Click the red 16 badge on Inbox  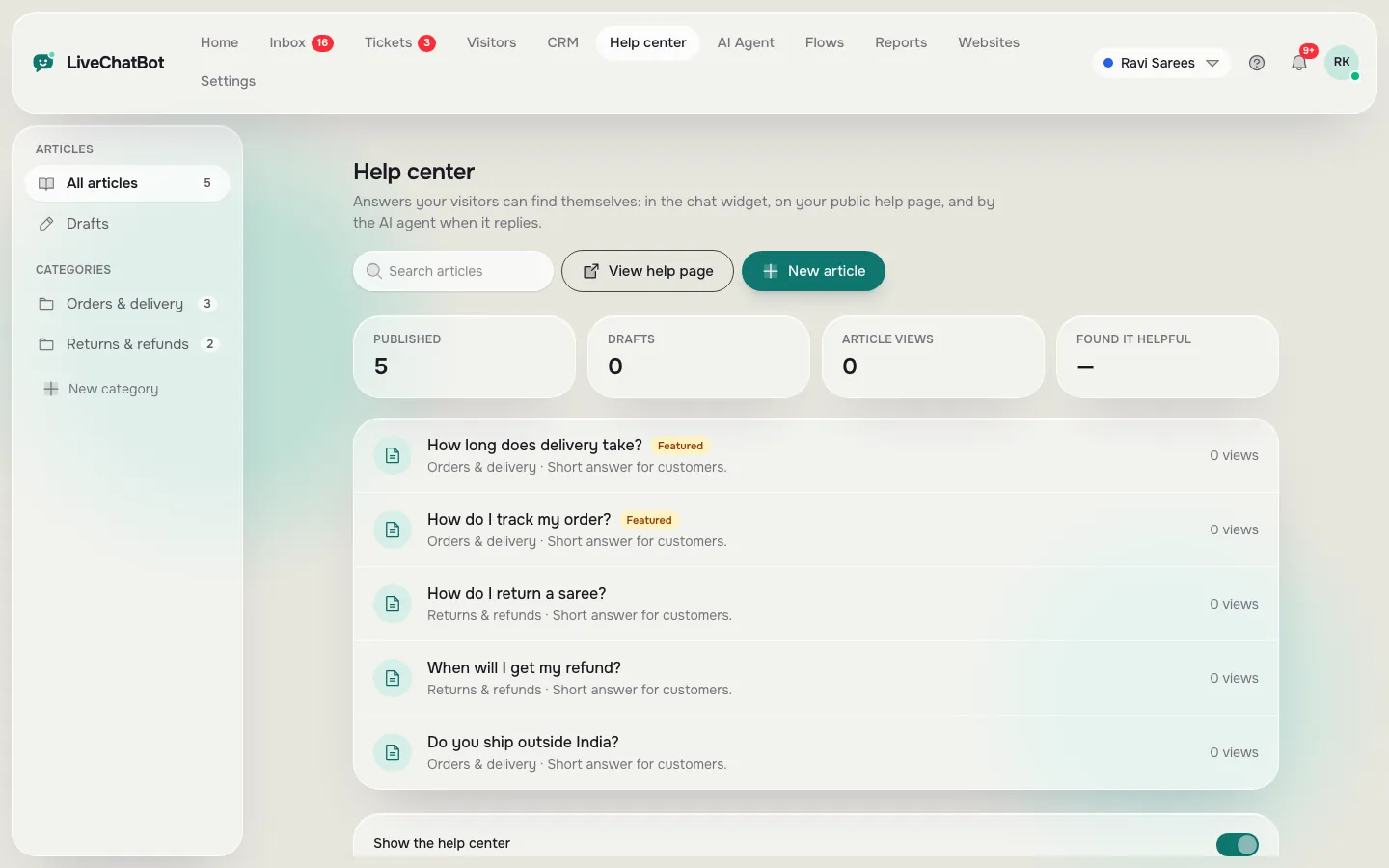pos(322,42)
